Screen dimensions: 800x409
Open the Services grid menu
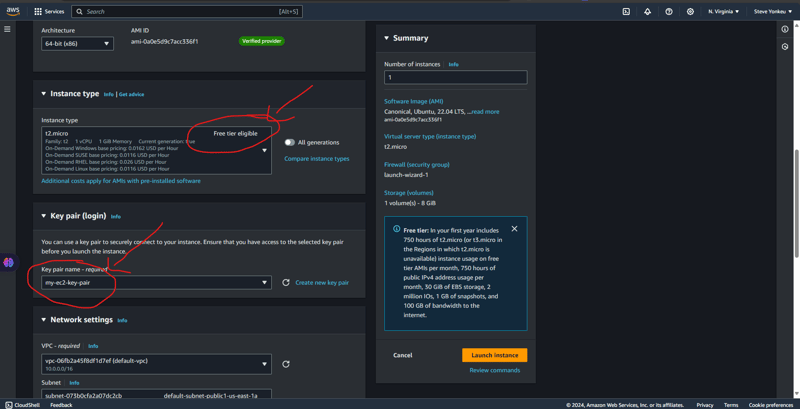(49, 11)
